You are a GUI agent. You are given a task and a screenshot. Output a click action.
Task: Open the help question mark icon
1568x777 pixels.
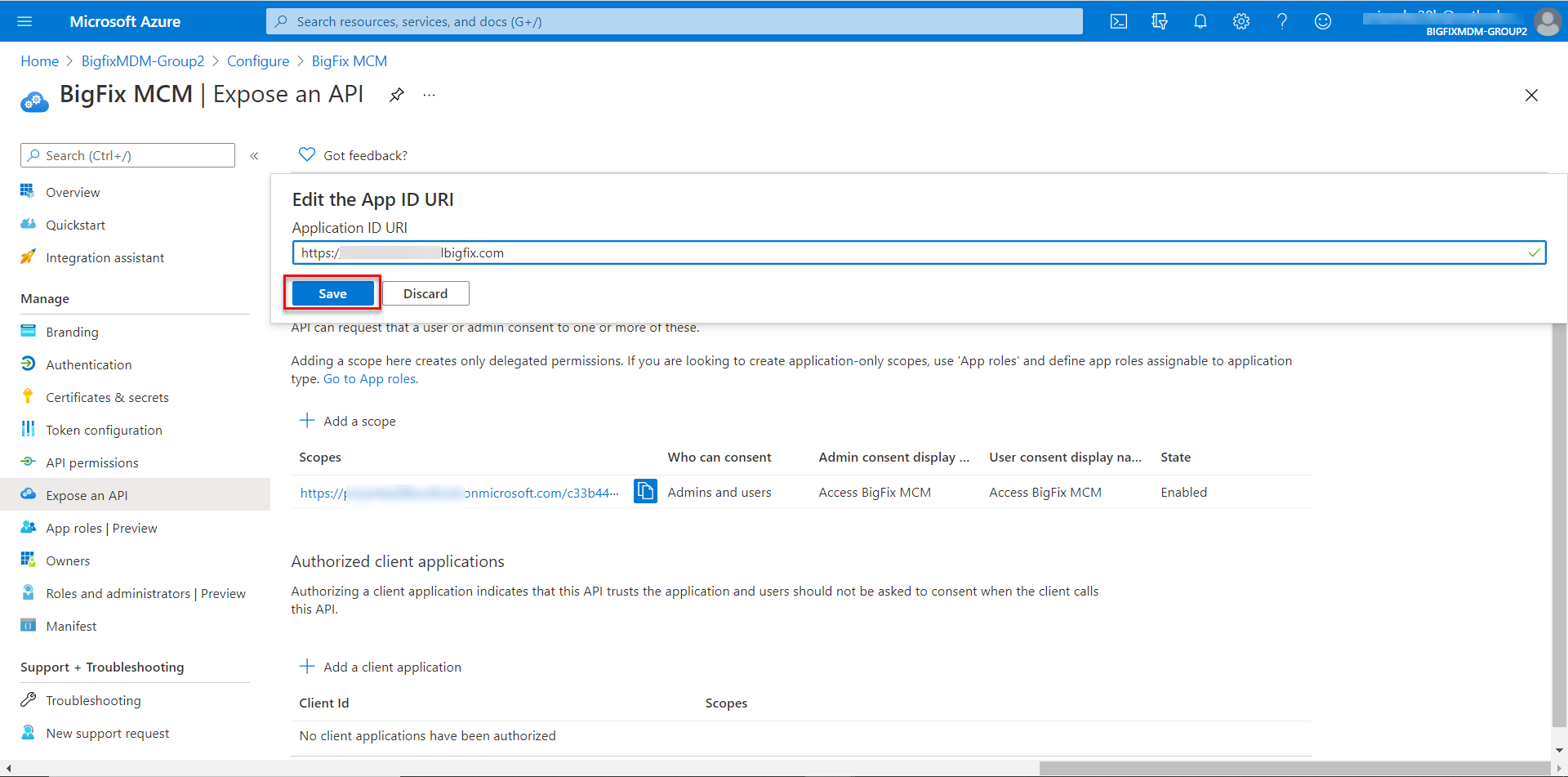pyautogui.click(x=1282, y=21)
